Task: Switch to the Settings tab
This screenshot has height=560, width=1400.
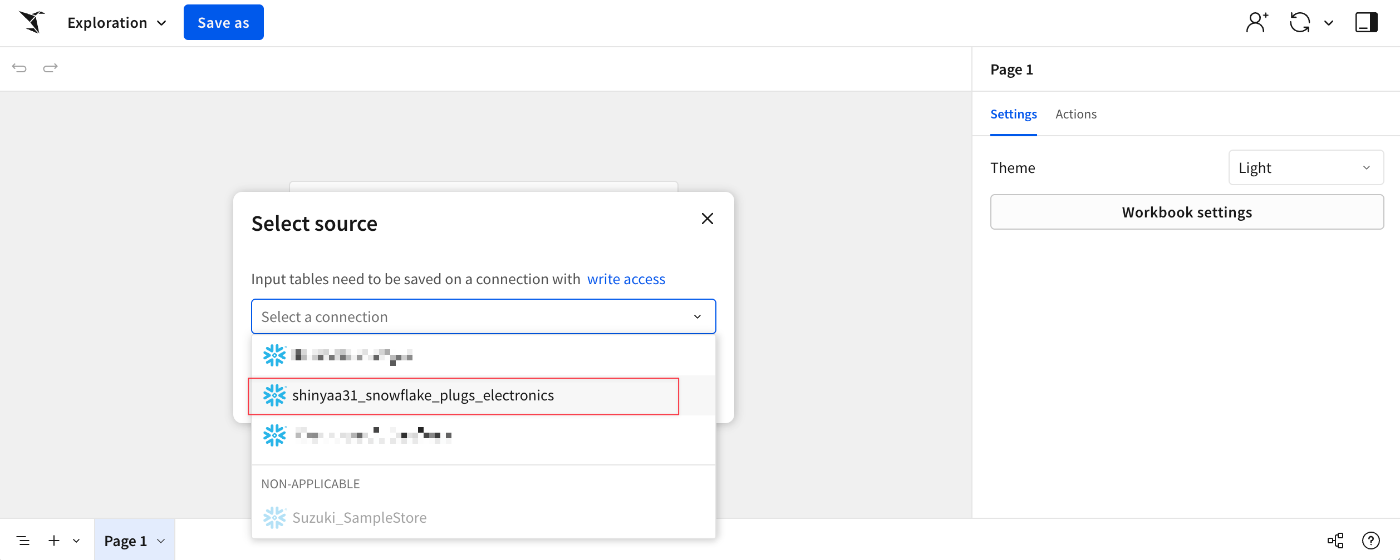Action: pyautogui.click(x=1013, y=114)
